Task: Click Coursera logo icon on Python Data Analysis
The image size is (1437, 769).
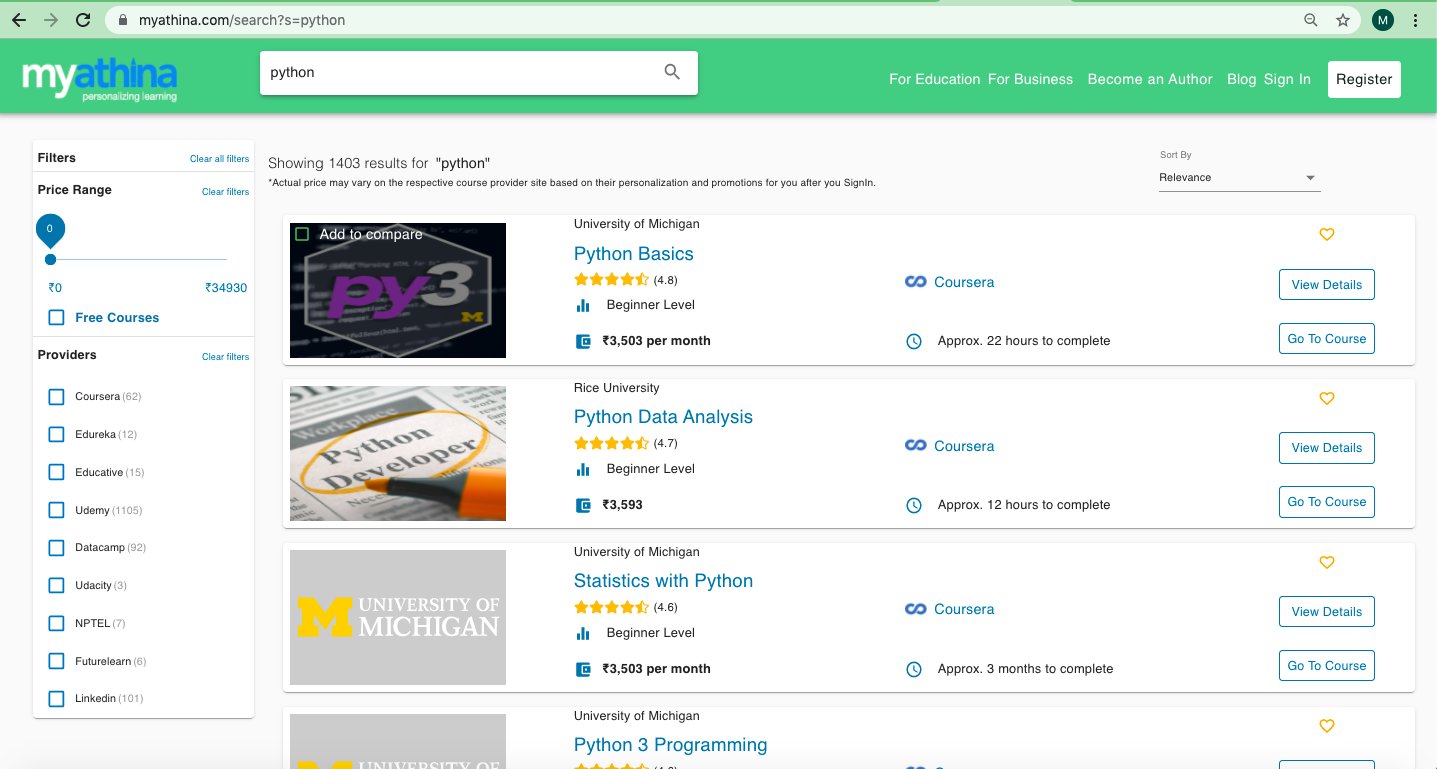Action: pos(915,446)
